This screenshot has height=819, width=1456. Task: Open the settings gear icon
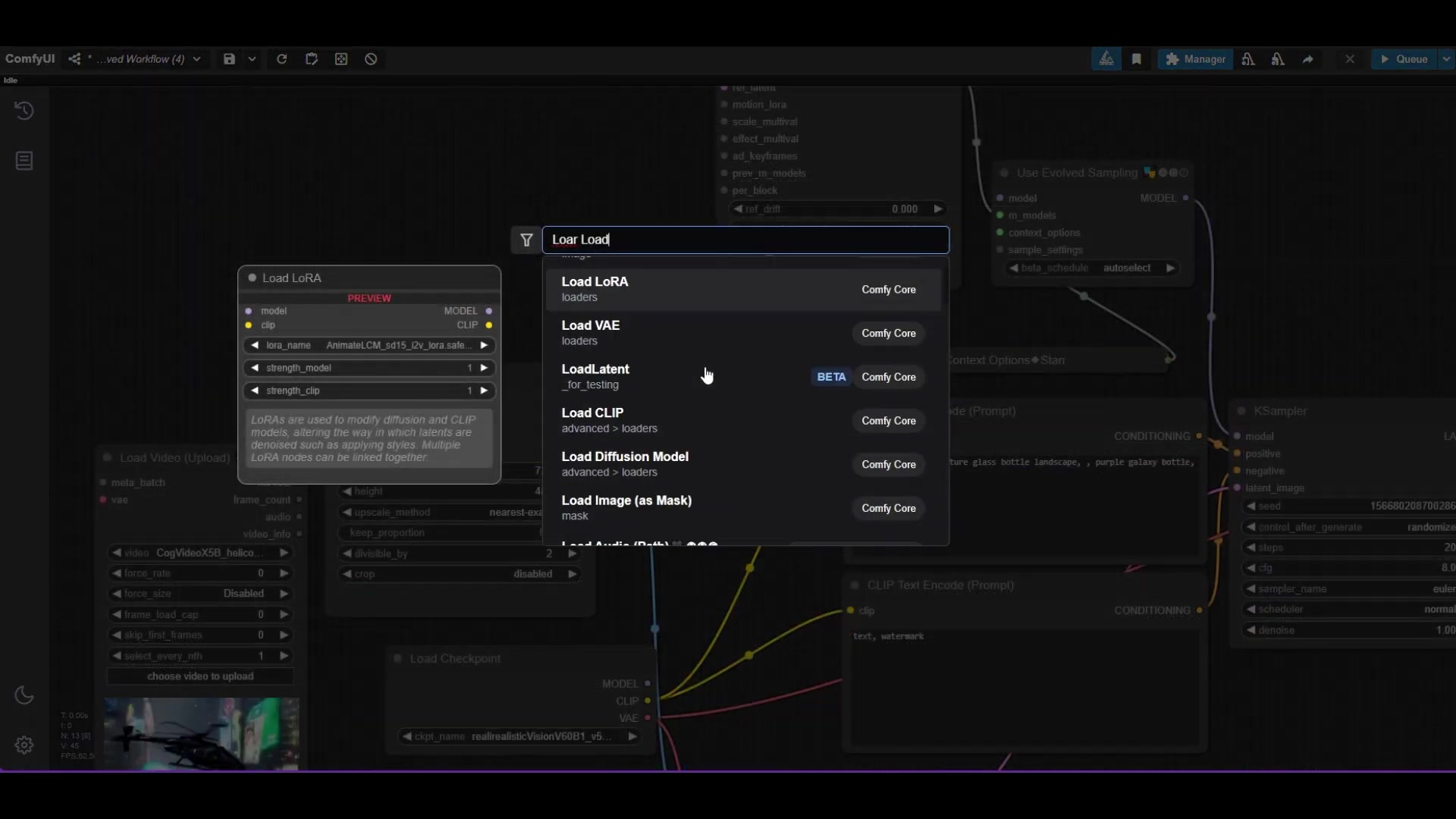pyautogui.click(x=24, y=745)
